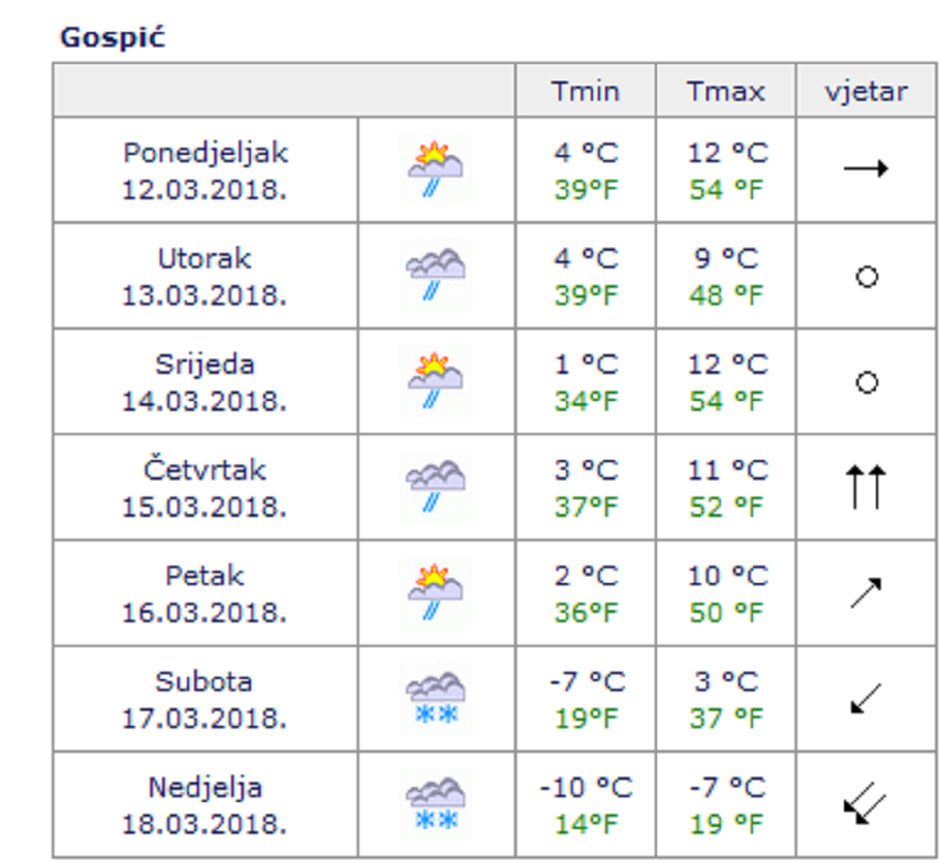The image size is (940, 861).
Task: Click Utorak's calm wind circle symbol
Action: (867, 276)
